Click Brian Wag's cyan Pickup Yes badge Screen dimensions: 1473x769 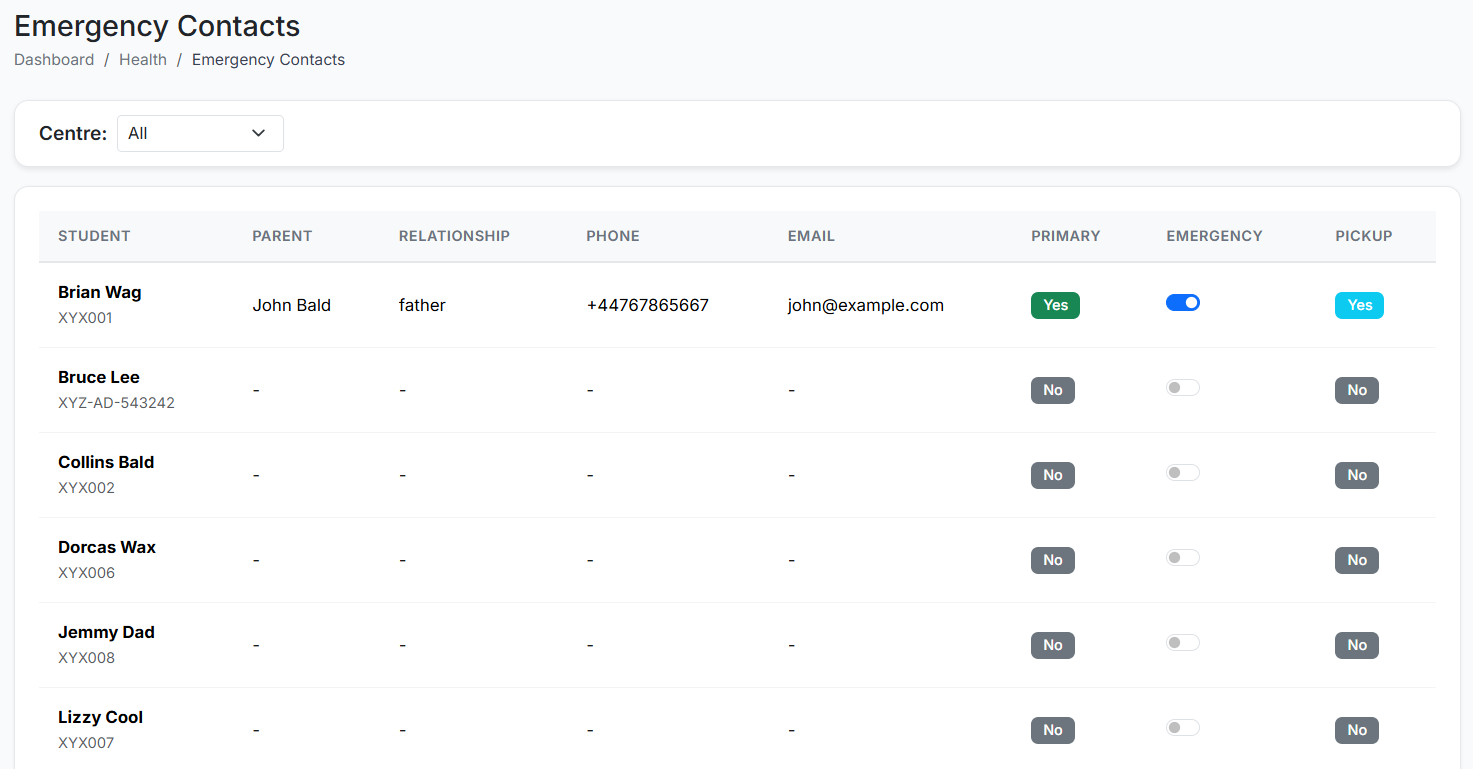click(x=1359, y=305)
